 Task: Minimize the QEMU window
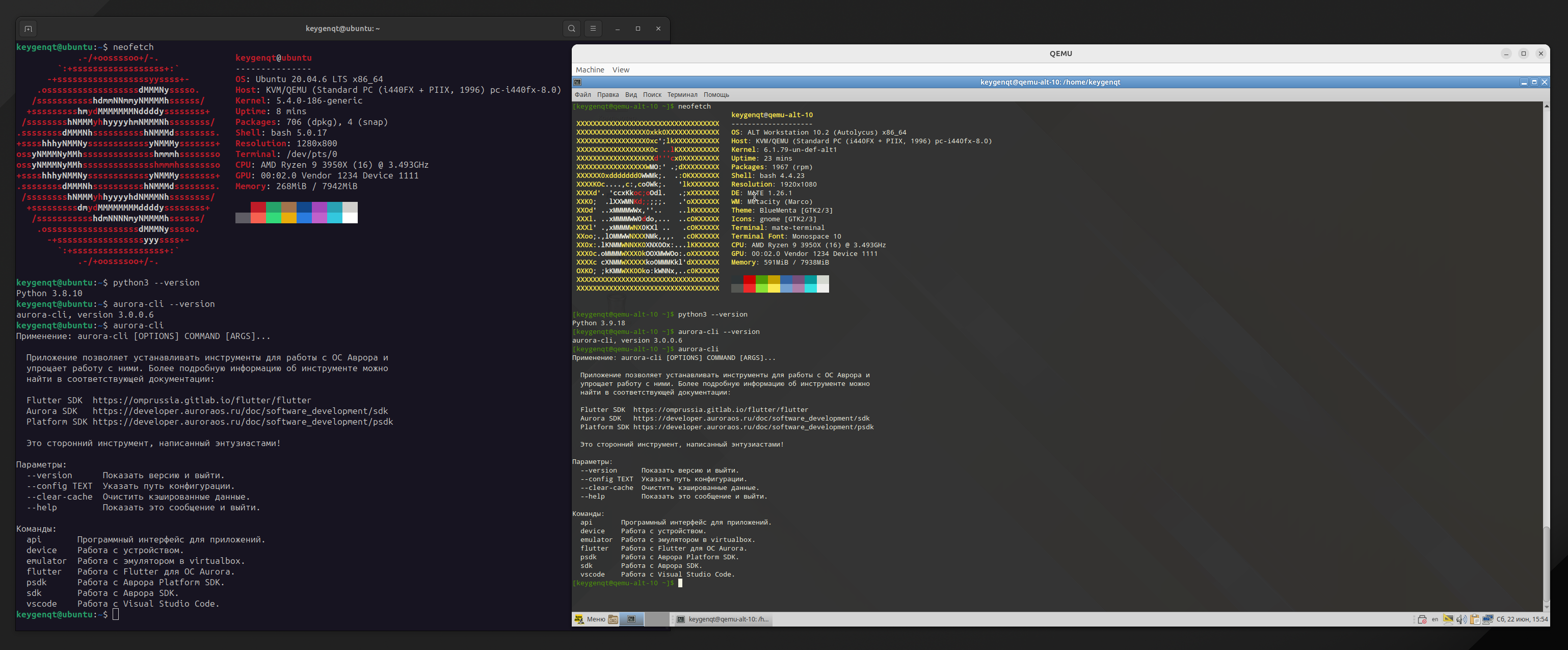tap(1506, 54)
